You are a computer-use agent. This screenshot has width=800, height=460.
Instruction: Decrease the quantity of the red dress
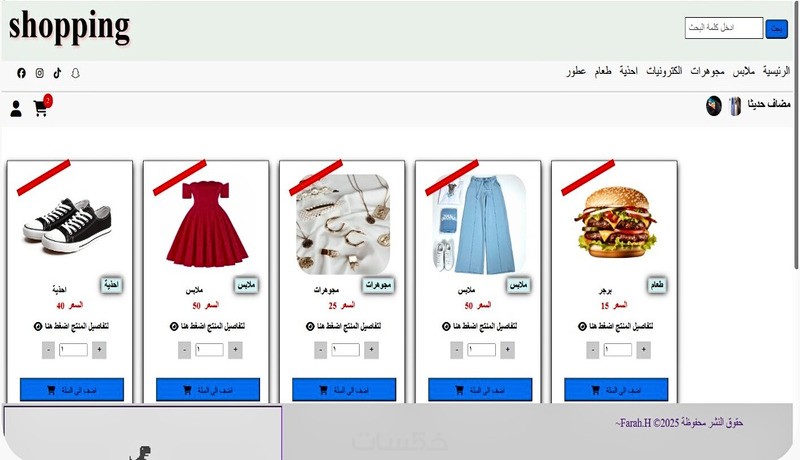click(185, 350)
